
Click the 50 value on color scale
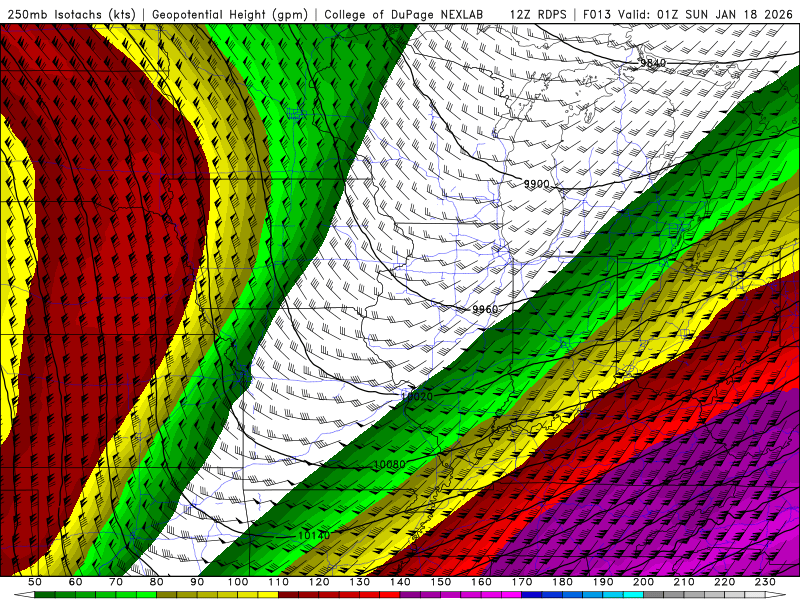[35, 582]
